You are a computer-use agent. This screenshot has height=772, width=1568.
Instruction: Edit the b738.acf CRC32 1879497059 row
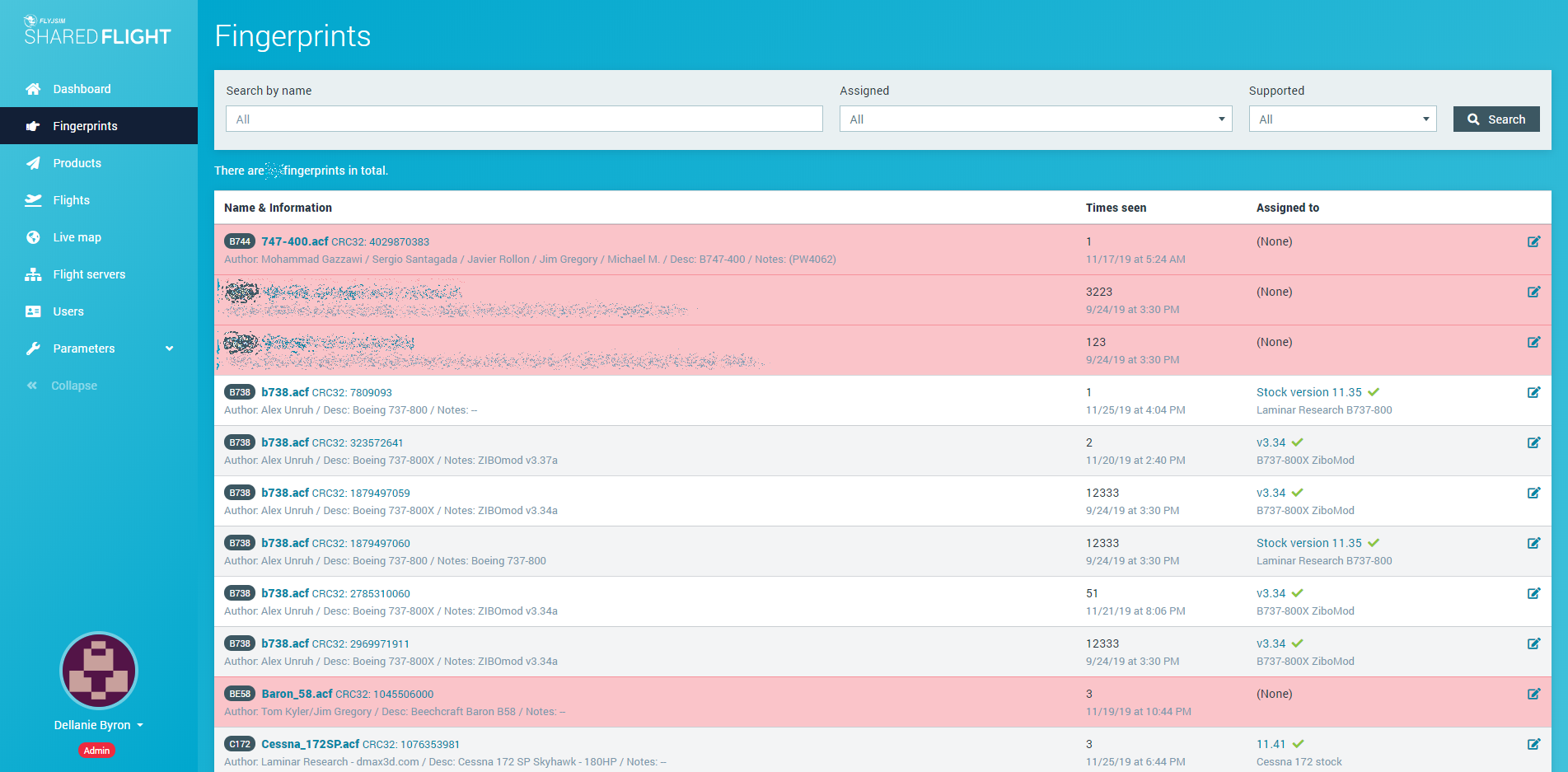pyautogui.click(x=1533, y=493)
